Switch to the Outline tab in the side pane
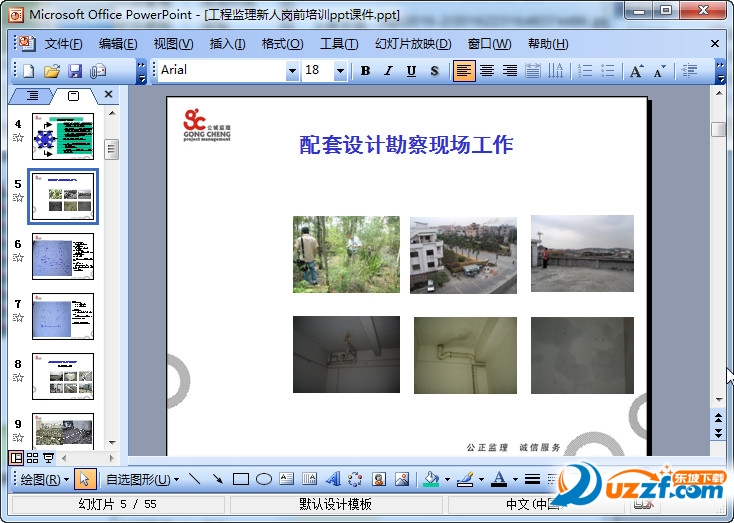Image resolution: width=734 pixels, height=523 pixels. click(x=32, y=96)
